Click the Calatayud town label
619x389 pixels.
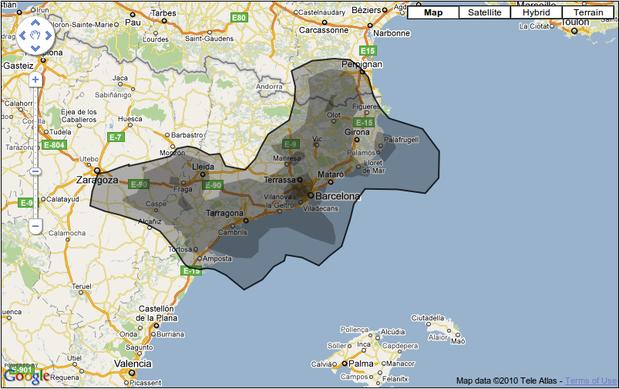point(63,199)
